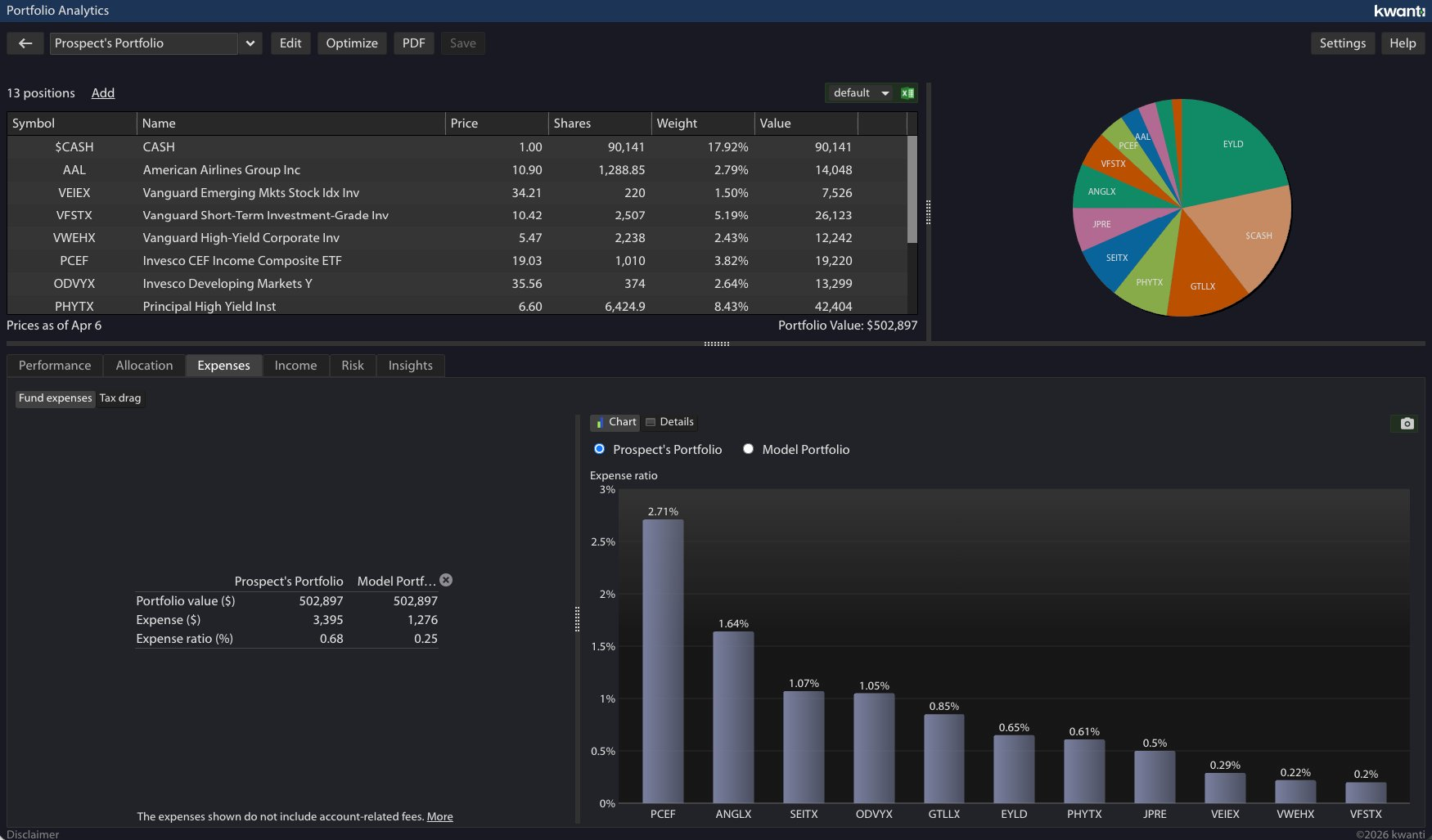Screen dimensions: 1432x840
Task: Click splitter handle beside the pie chart
Action: point(928,212)
